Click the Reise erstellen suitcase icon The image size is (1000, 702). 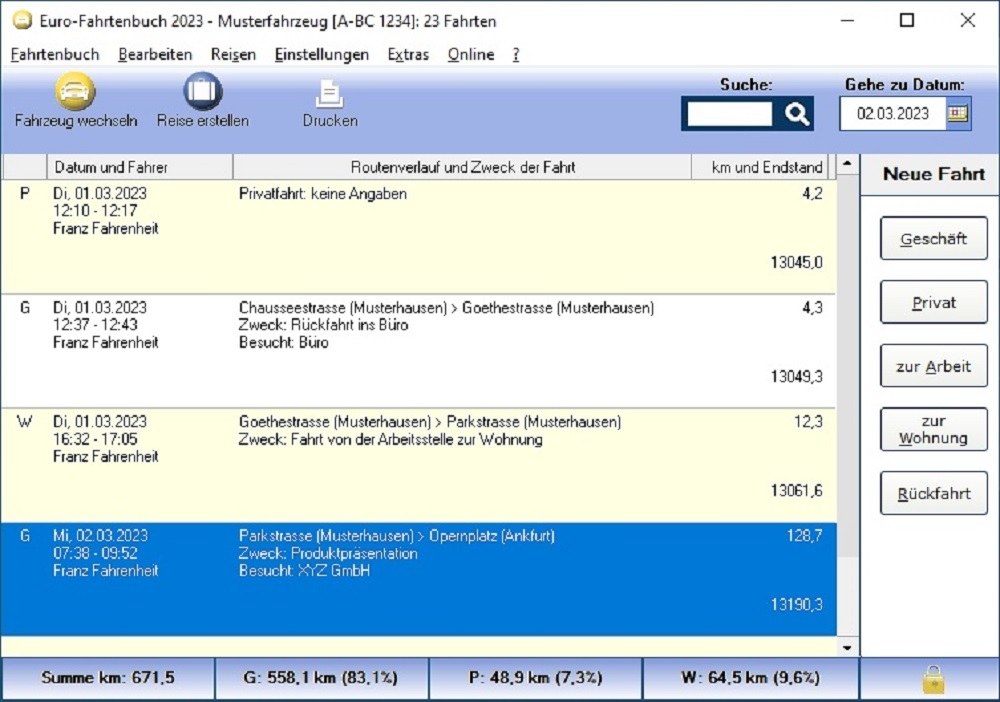tap(203, 91)
